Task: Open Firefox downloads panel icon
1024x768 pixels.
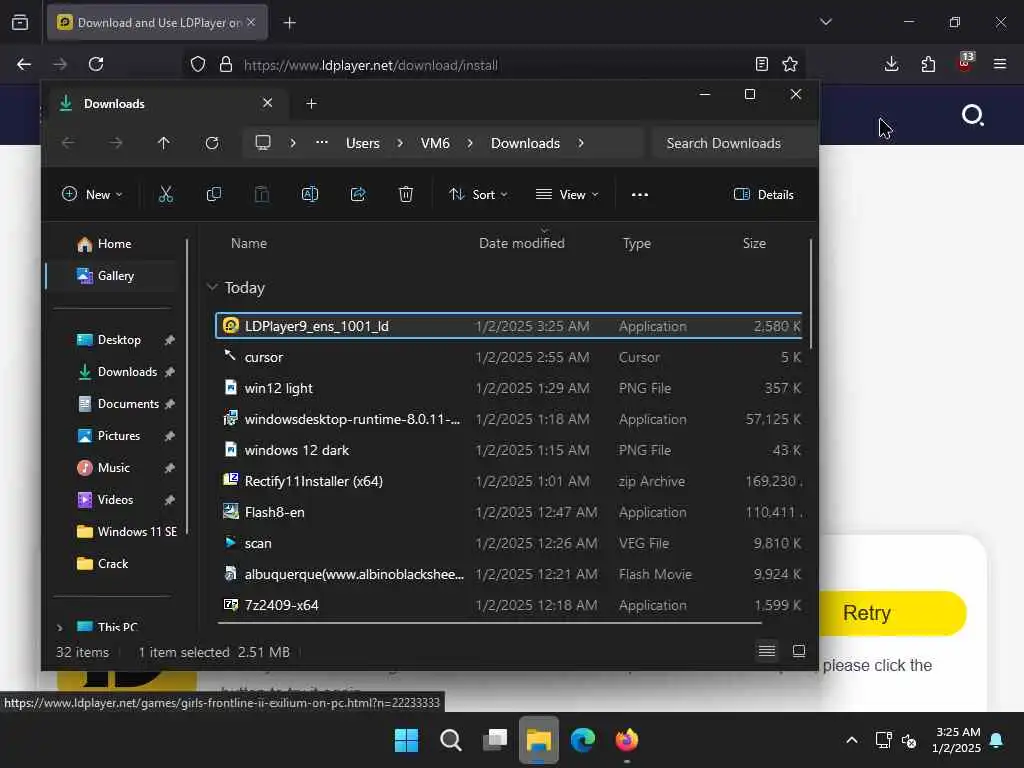Action: [891, 64]
